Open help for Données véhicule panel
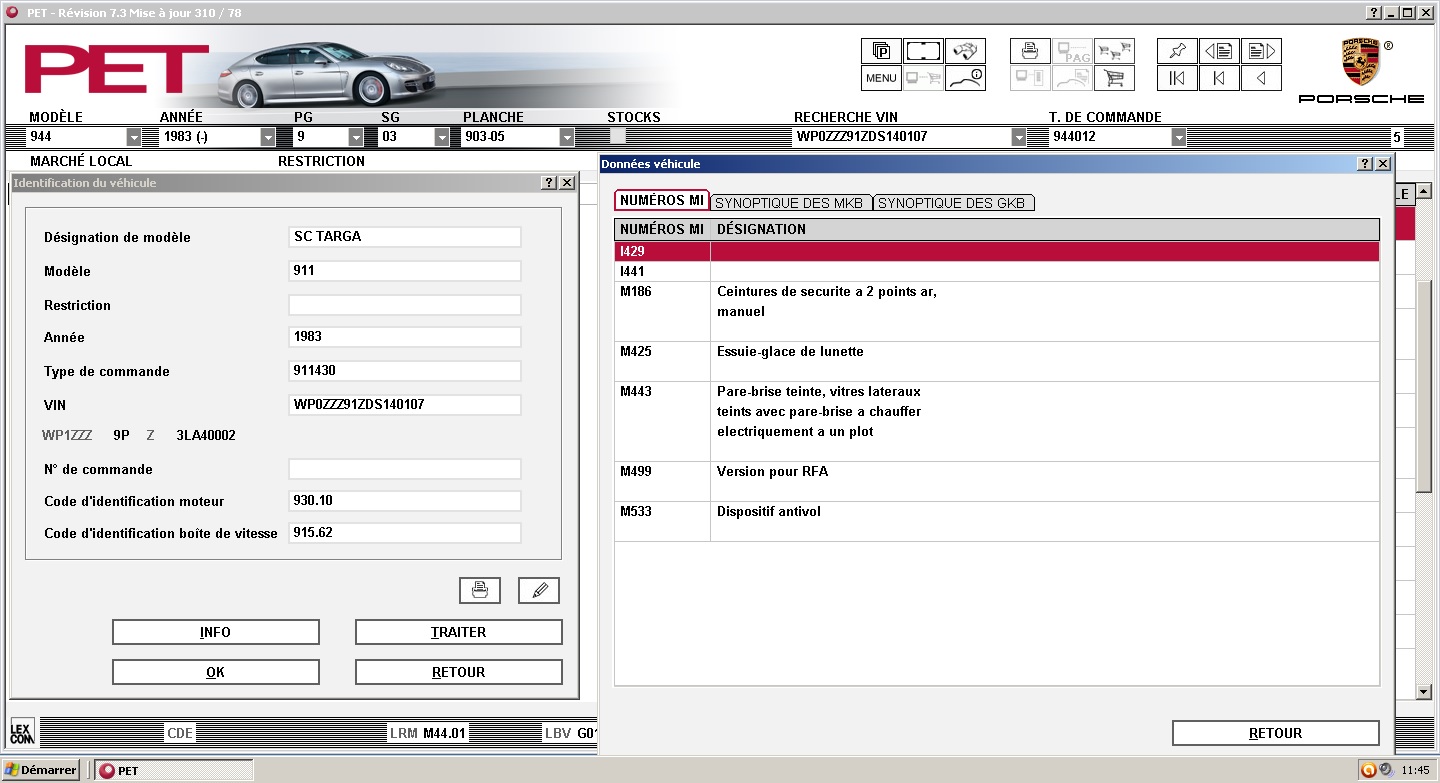 pos(1366,163)
